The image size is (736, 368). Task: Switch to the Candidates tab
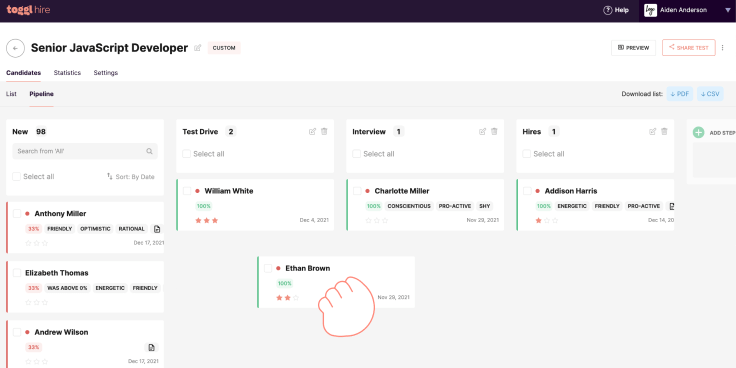click(x=23, y=73)
